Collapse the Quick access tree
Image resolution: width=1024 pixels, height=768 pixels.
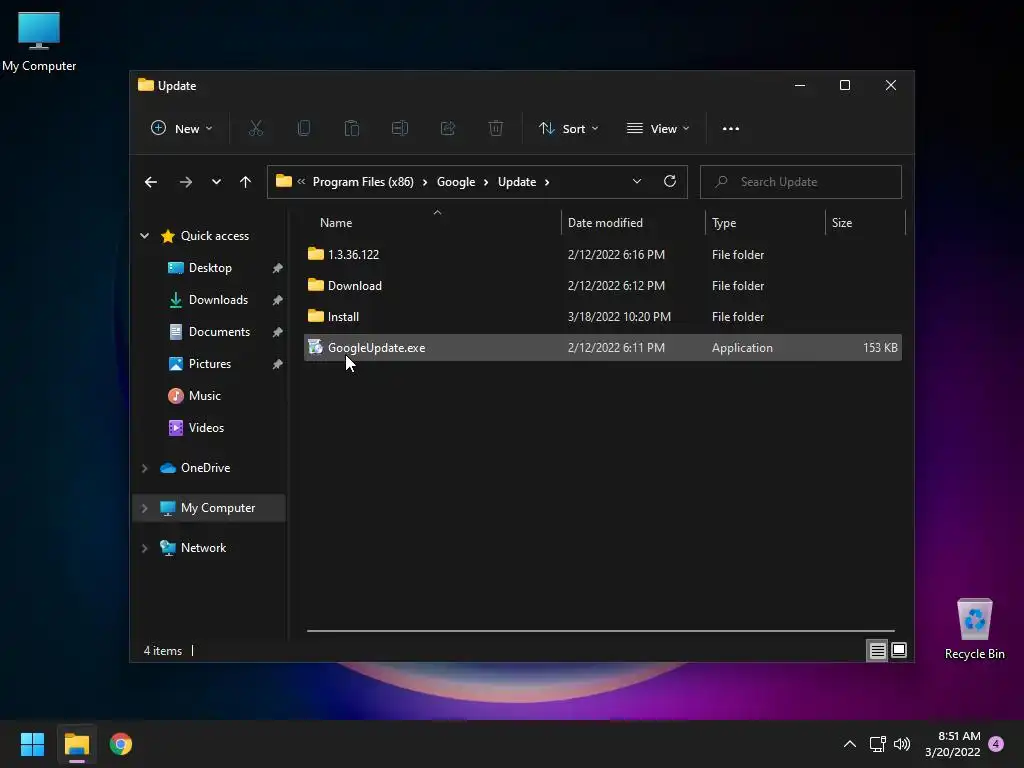(x=144, y=236)
